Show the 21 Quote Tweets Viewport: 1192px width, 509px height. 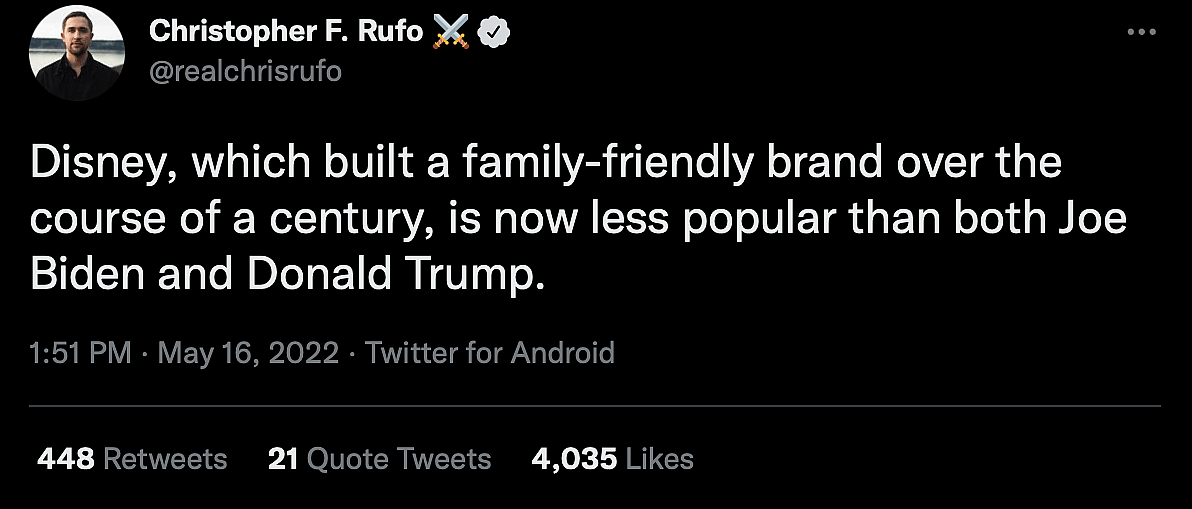click(380, 459)
